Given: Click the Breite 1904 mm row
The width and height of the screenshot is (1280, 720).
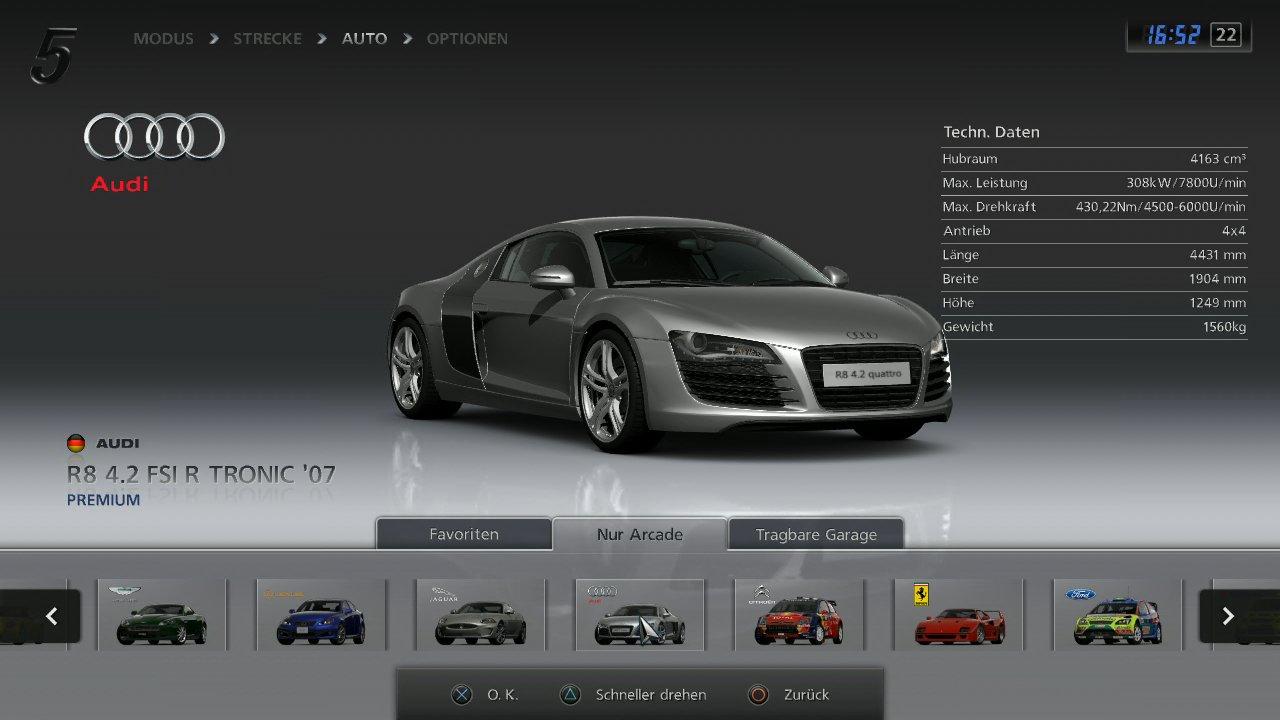Looking at the screenshot, I should coord(1094,279).
